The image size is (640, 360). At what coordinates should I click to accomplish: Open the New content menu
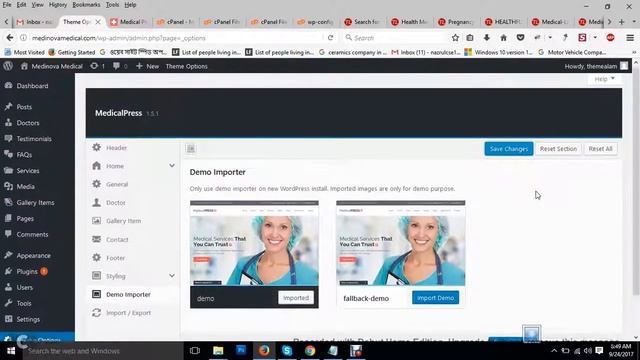(147, 66)
